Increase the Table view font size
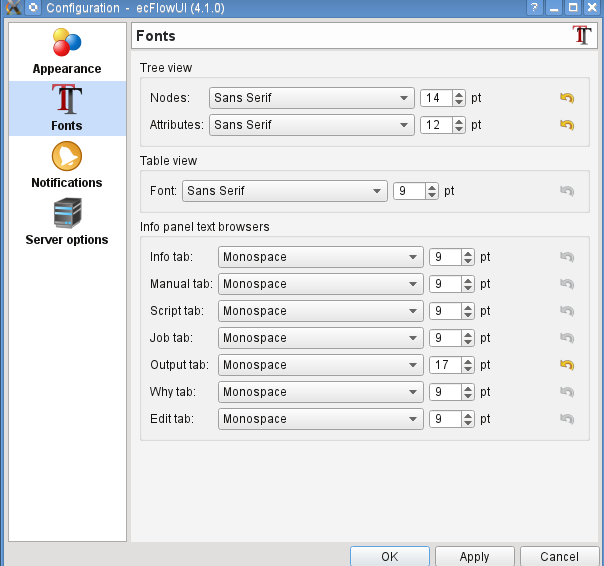This screenshot has width=604, height=566. 432,187
